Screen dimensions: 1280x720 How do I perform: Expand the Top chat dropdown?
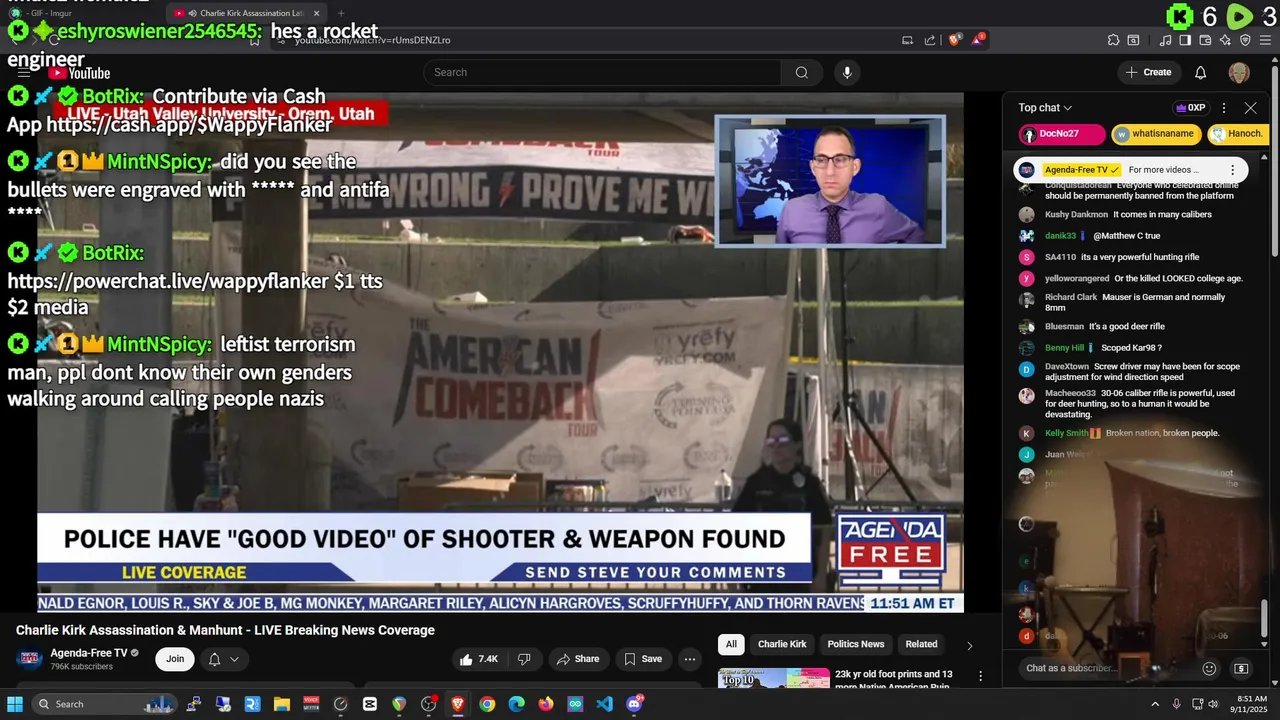point(1045,108)
